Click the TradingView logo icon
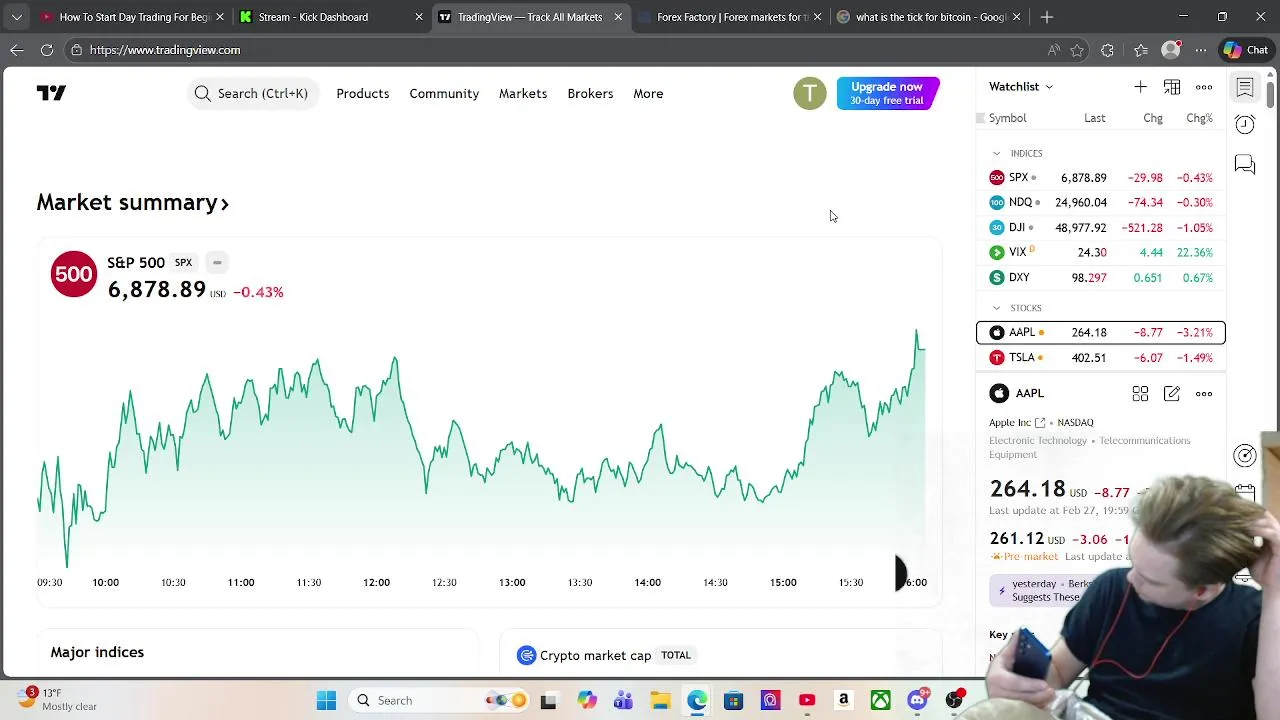 click(x=51, y=93)
